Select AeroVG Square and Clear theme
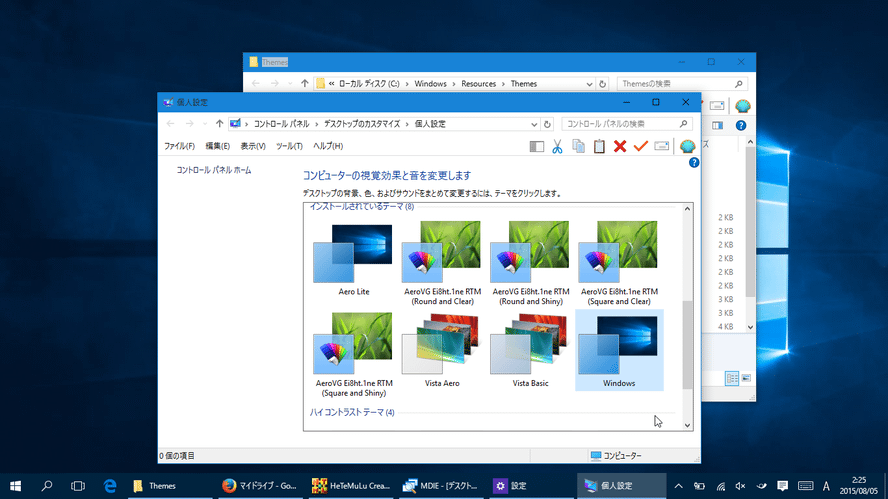This screenshot has width=888, height=499. coord(619,263)
